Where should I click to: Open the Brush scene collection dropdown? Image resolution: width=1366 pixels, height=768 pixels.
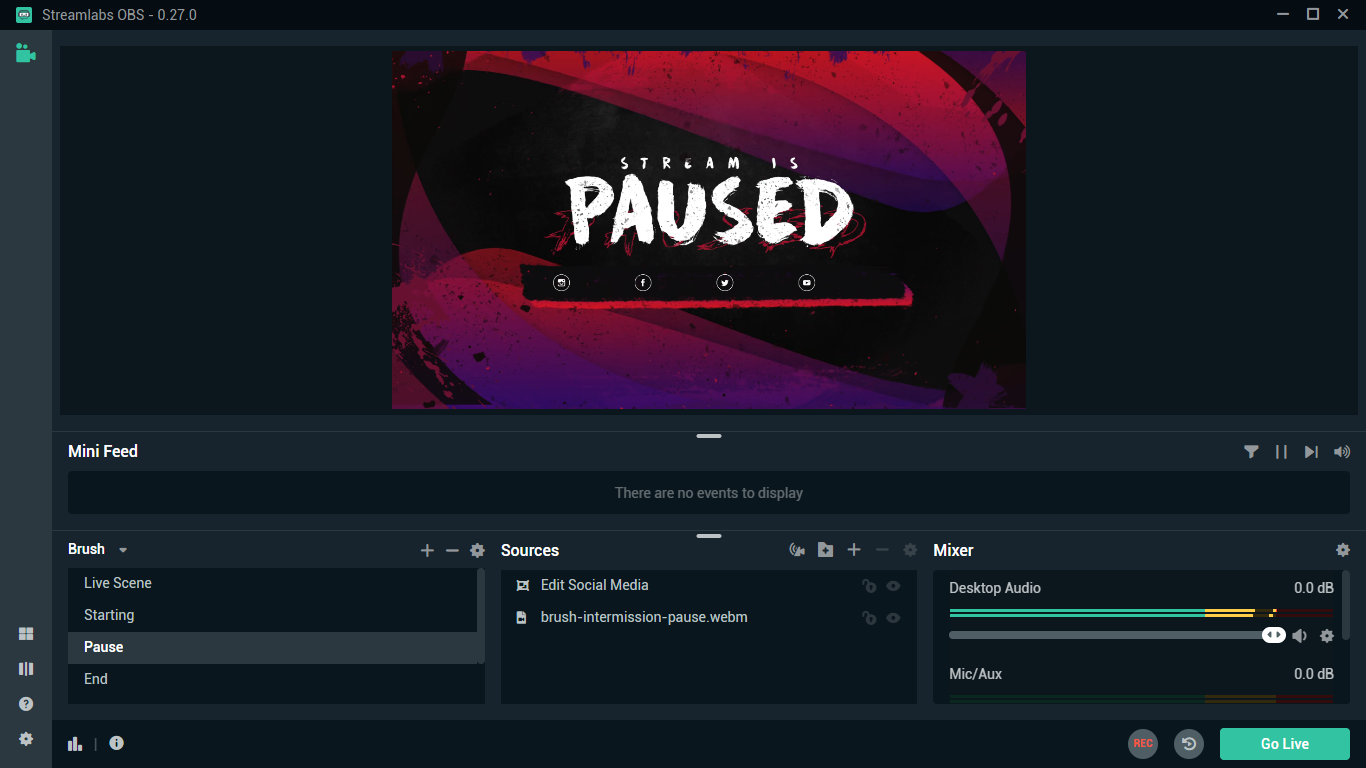click(x=97, y=549)
